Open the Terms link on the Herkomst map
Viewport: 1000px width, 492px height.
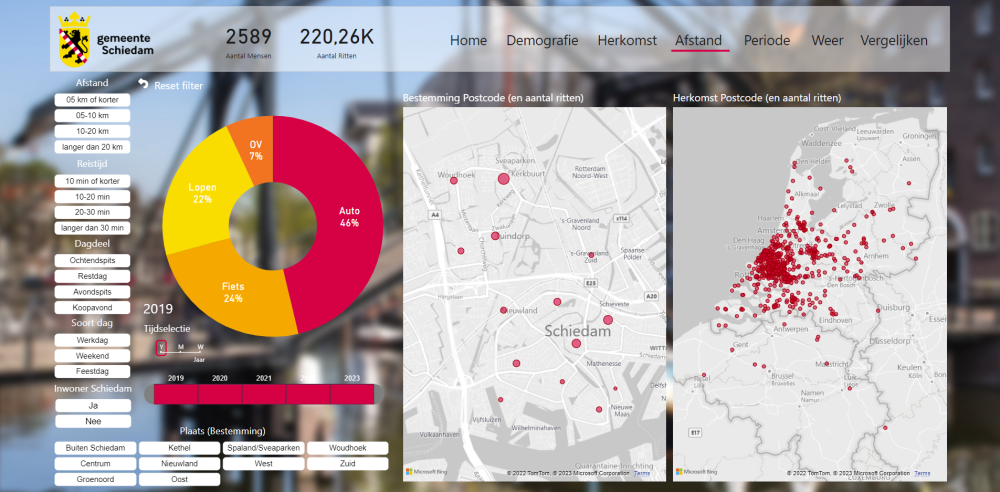(921, 473)
